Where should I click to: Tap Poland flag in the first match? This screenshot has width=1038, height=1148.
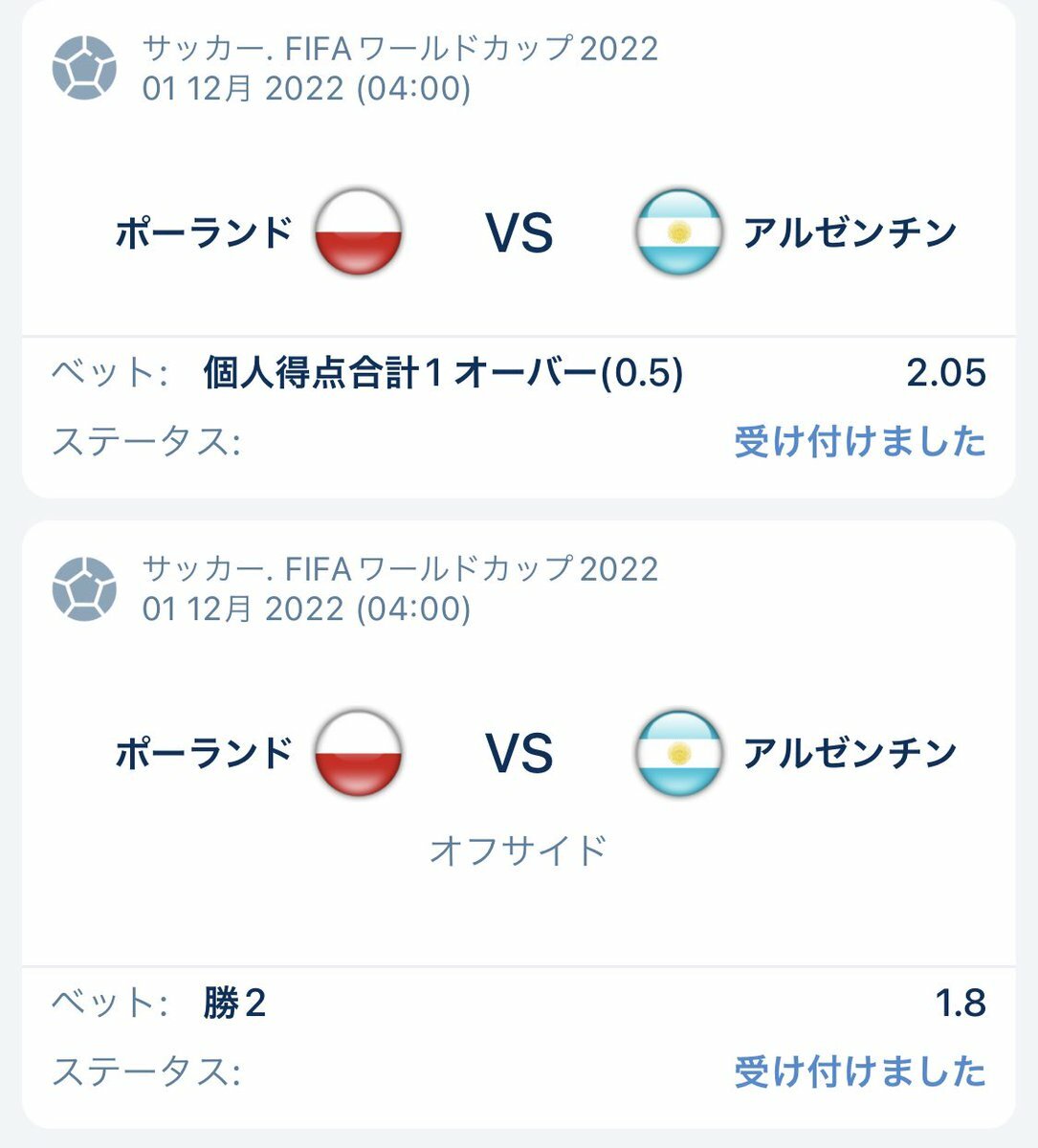(x=359, y=232)
